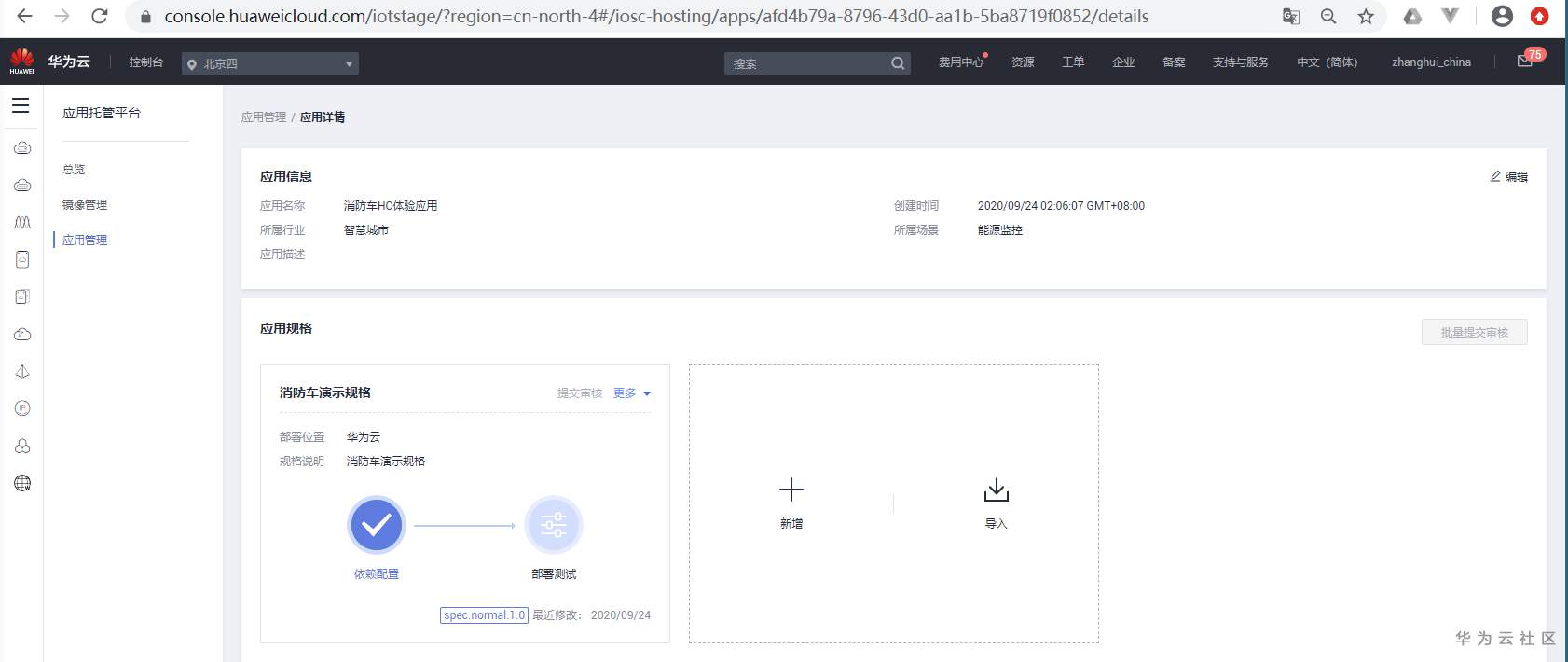1568x662 pixels.
Task: Open the translate page icon
Action: coord(1291,16)
